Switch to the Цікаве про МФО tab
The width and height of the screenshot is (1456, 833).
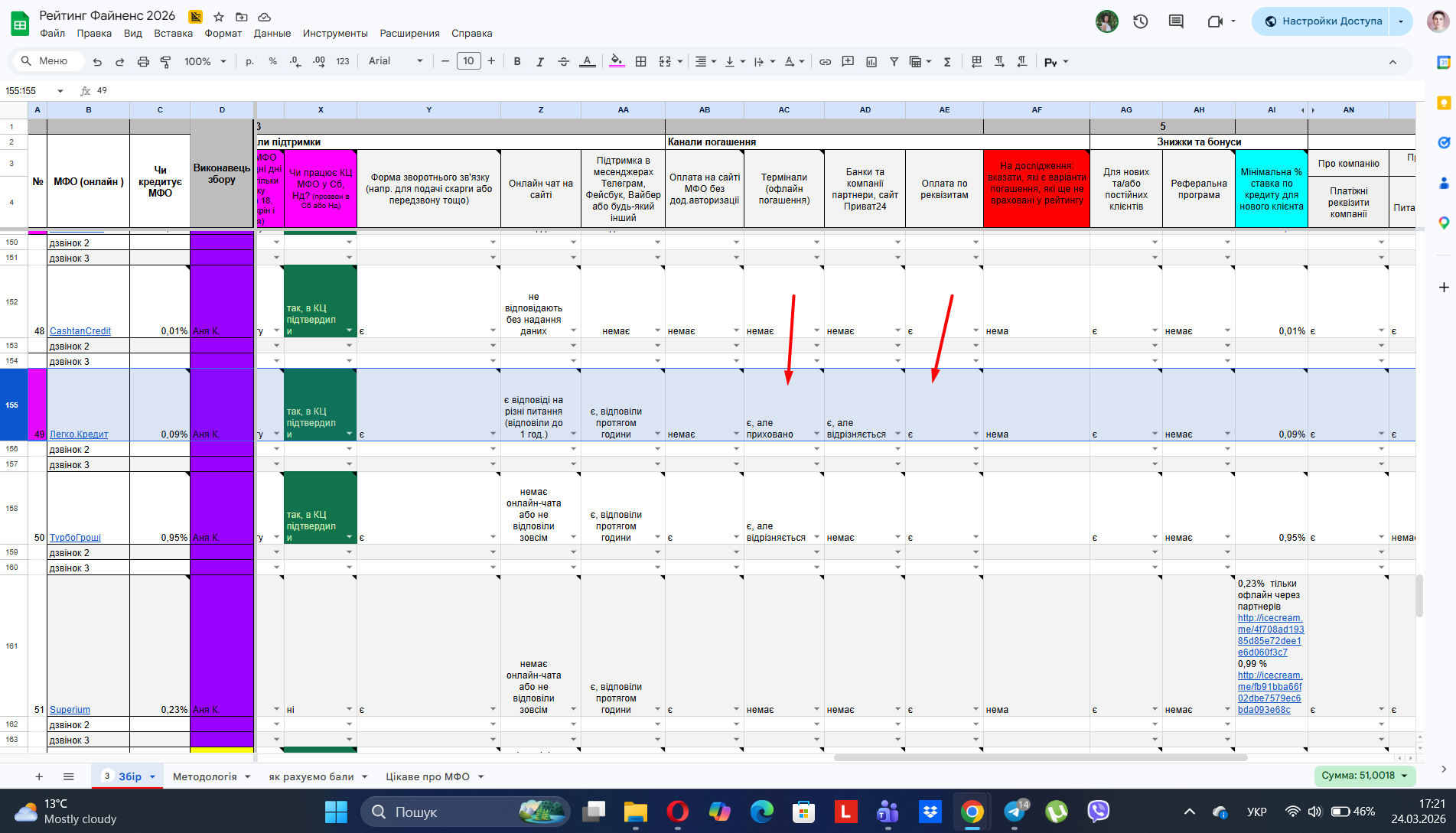click(428, 776)
